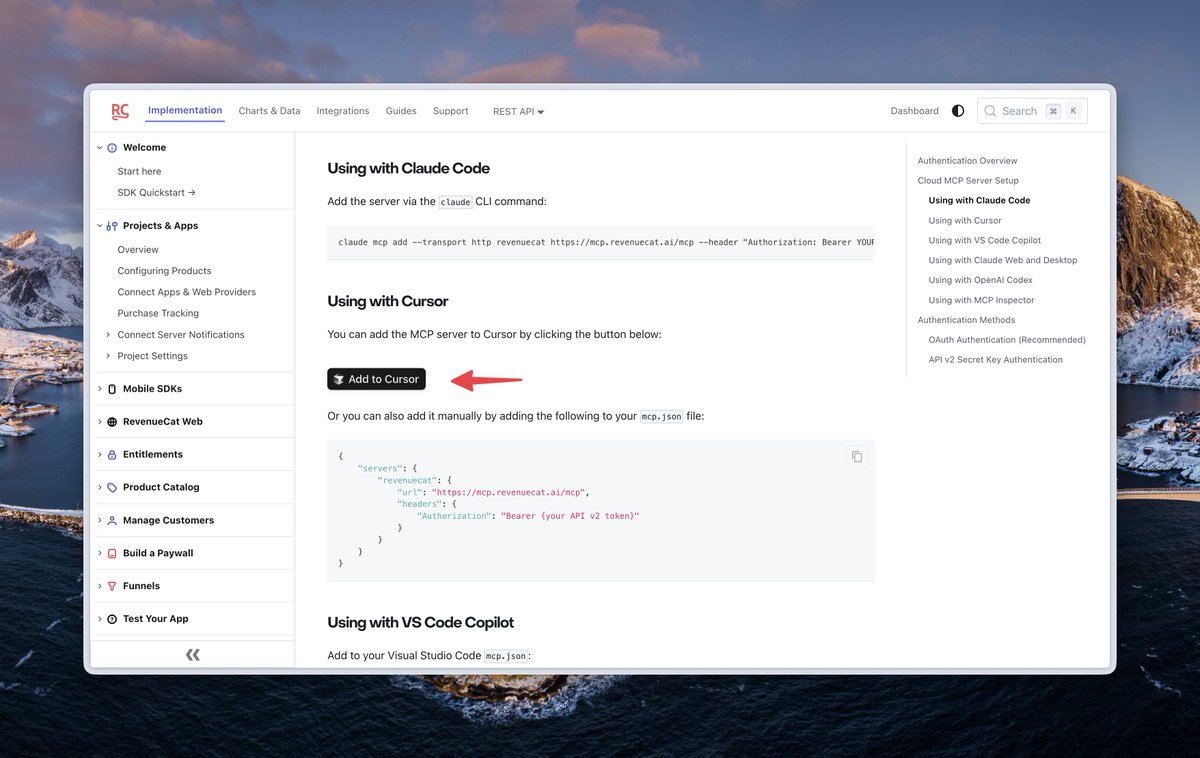Click the Entitlements lock icon
Viewport: 1200px width, 758px height.
[112, 455]
